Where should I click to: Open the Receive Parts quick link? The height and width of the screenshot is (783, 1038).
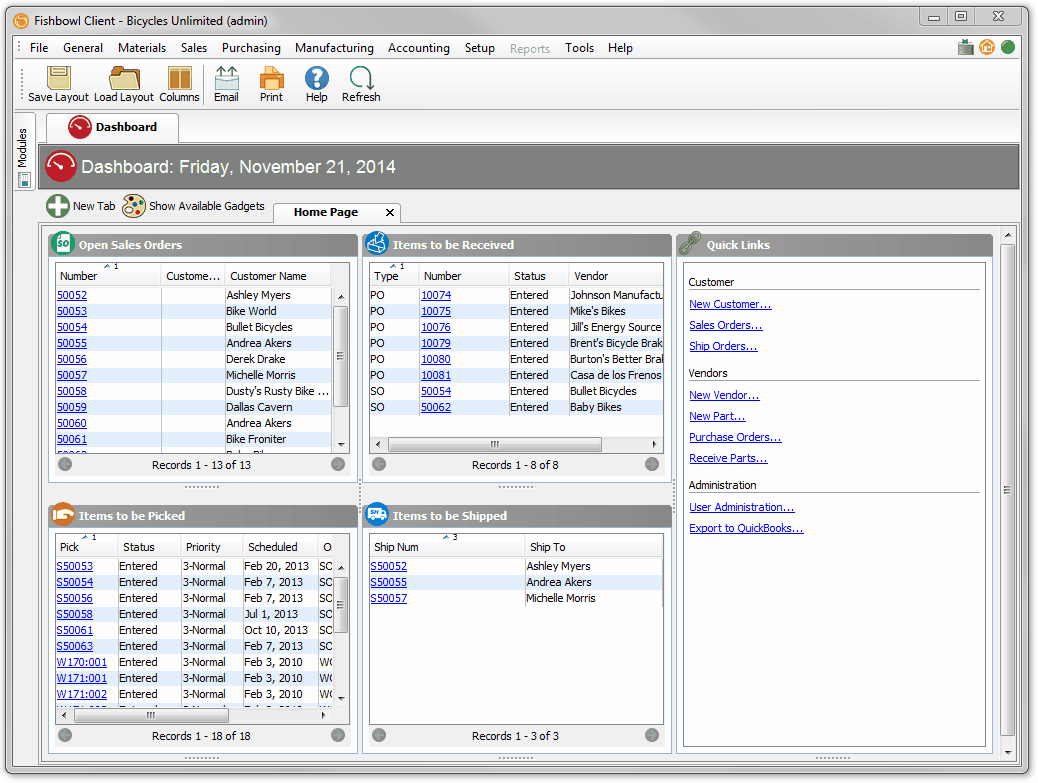(728, 459)
